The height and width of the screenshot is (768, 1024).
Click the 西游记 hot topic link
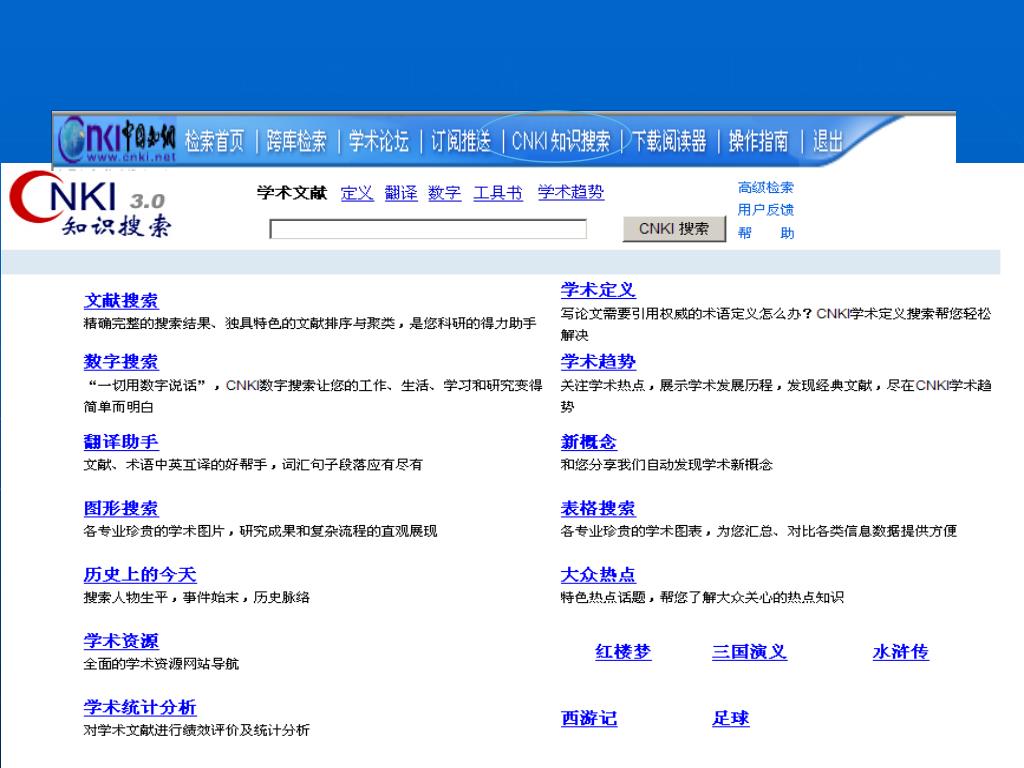point(589,718)
